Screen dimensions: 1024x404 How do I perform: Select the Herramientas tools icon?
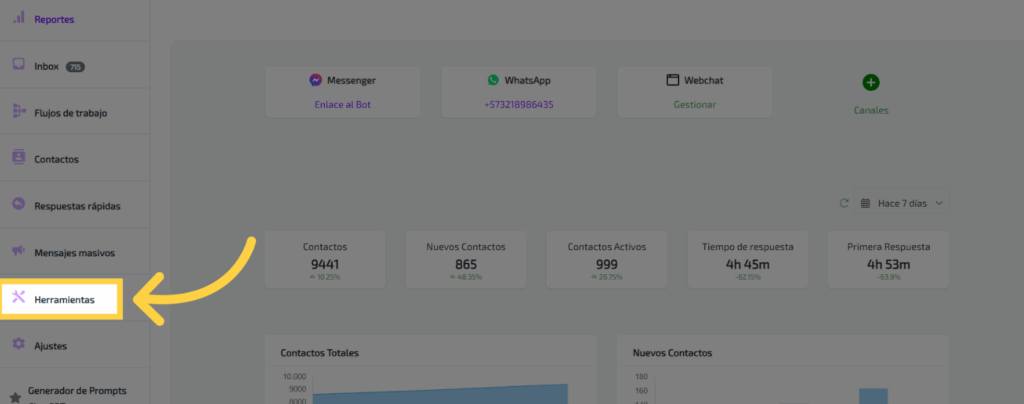18,298
